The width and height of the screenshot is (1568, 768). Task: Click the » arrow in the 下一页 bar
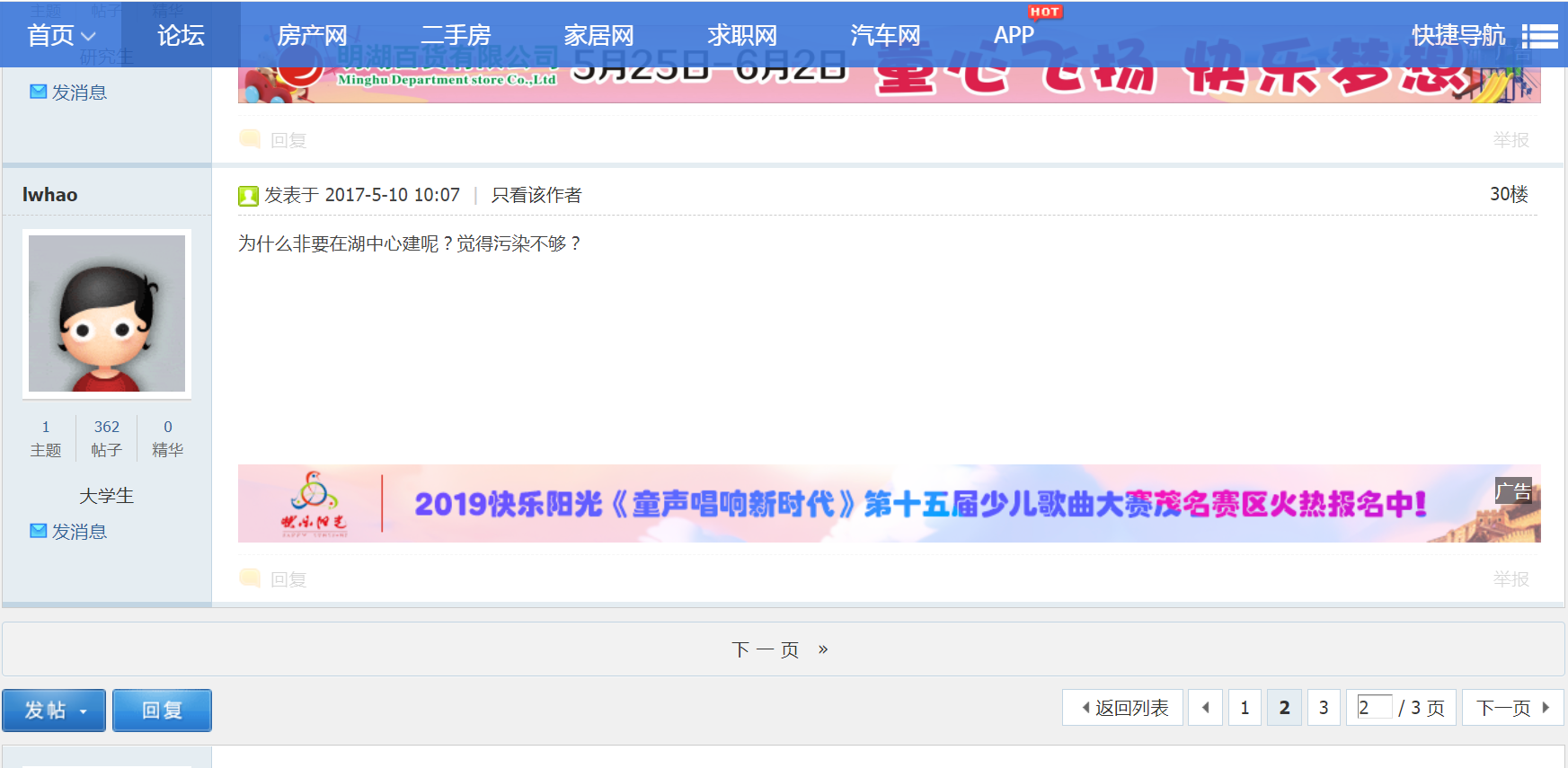coord(823,649)
